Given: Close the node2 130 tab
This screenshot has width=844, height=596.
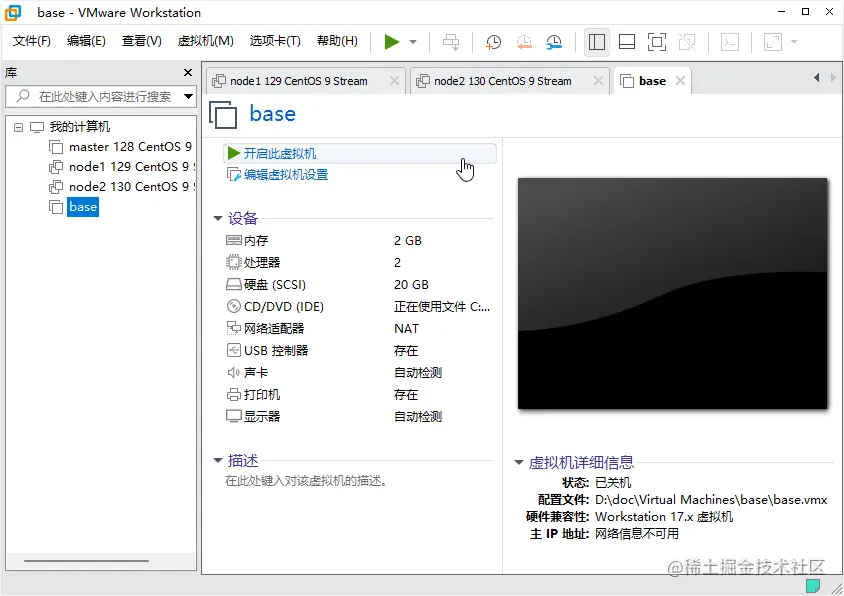Looking at the screenshot, I should coord(598,81).
